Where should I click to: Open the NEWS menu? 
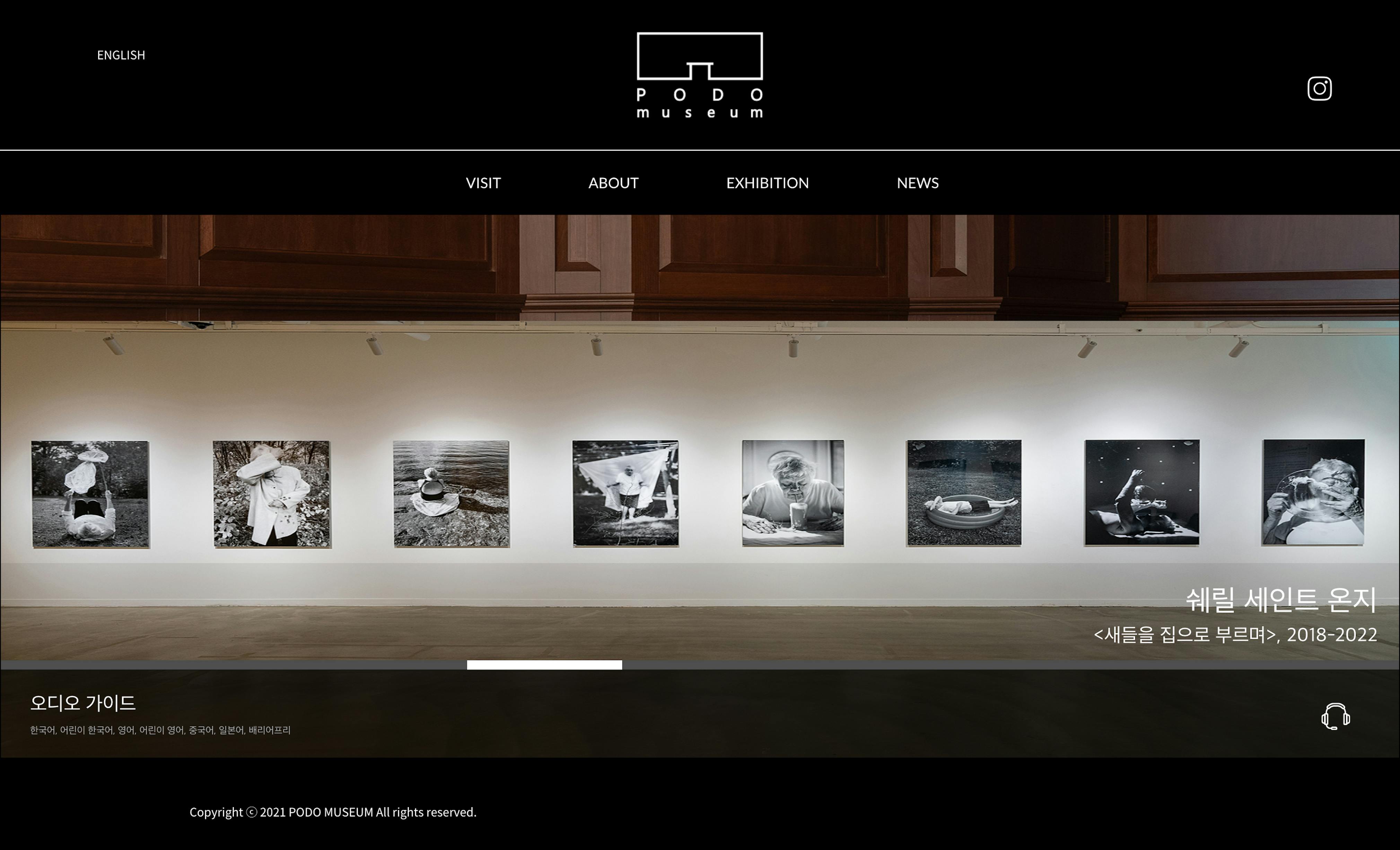(x=918, y=183)
